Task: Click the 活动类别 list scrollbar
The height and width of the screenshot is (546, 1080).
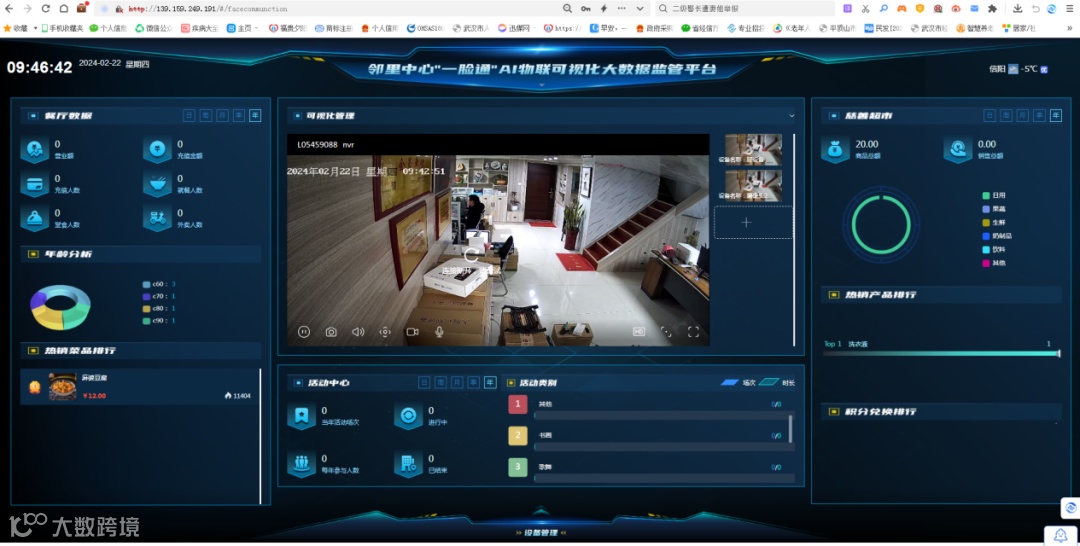Action: tap(790, 428)
